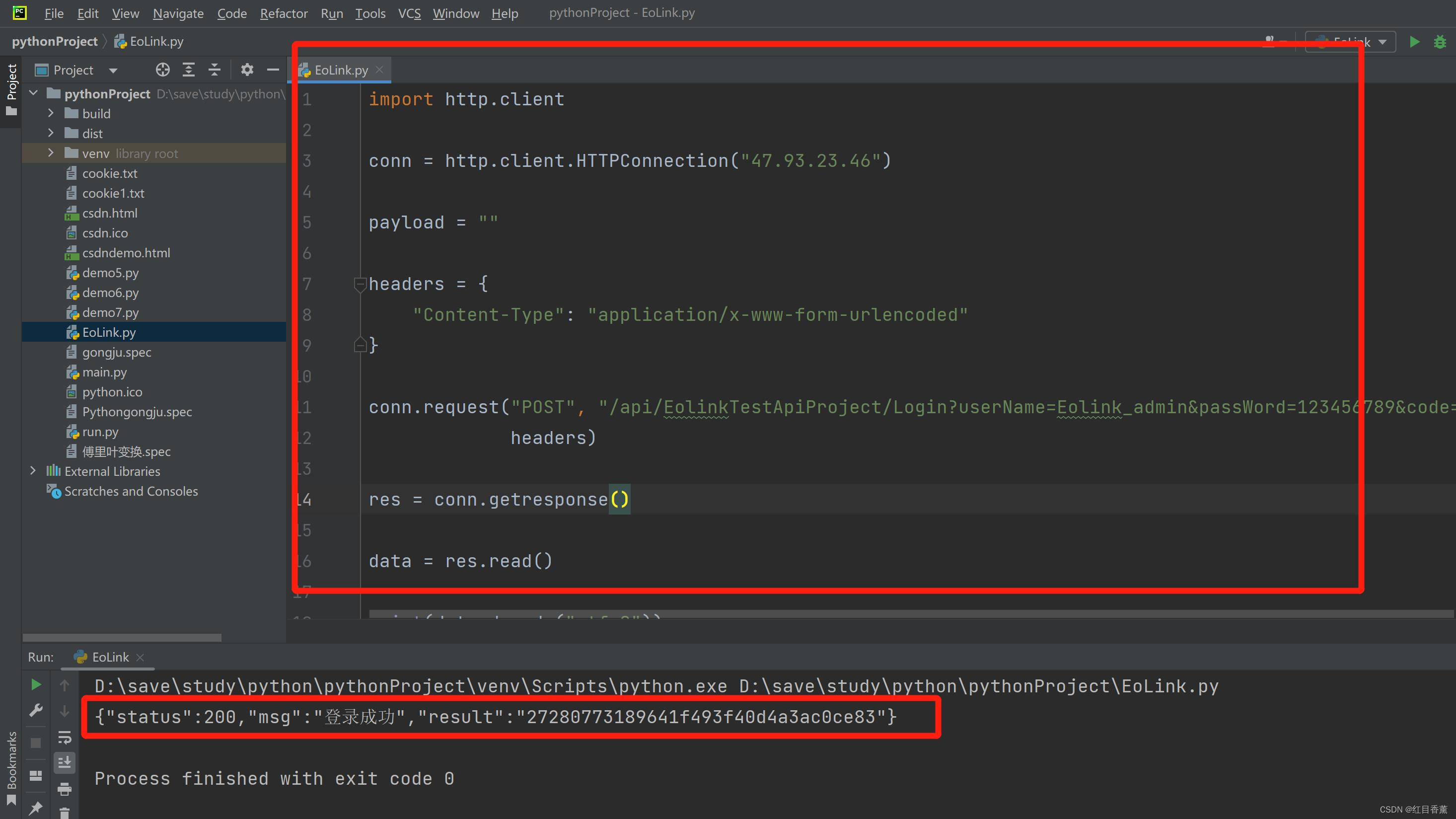Image resolution: width=1456 pixels, height=819 pixels.
Task: Toggle the EoLink.py tab active
Action: (x=341, y=70)
